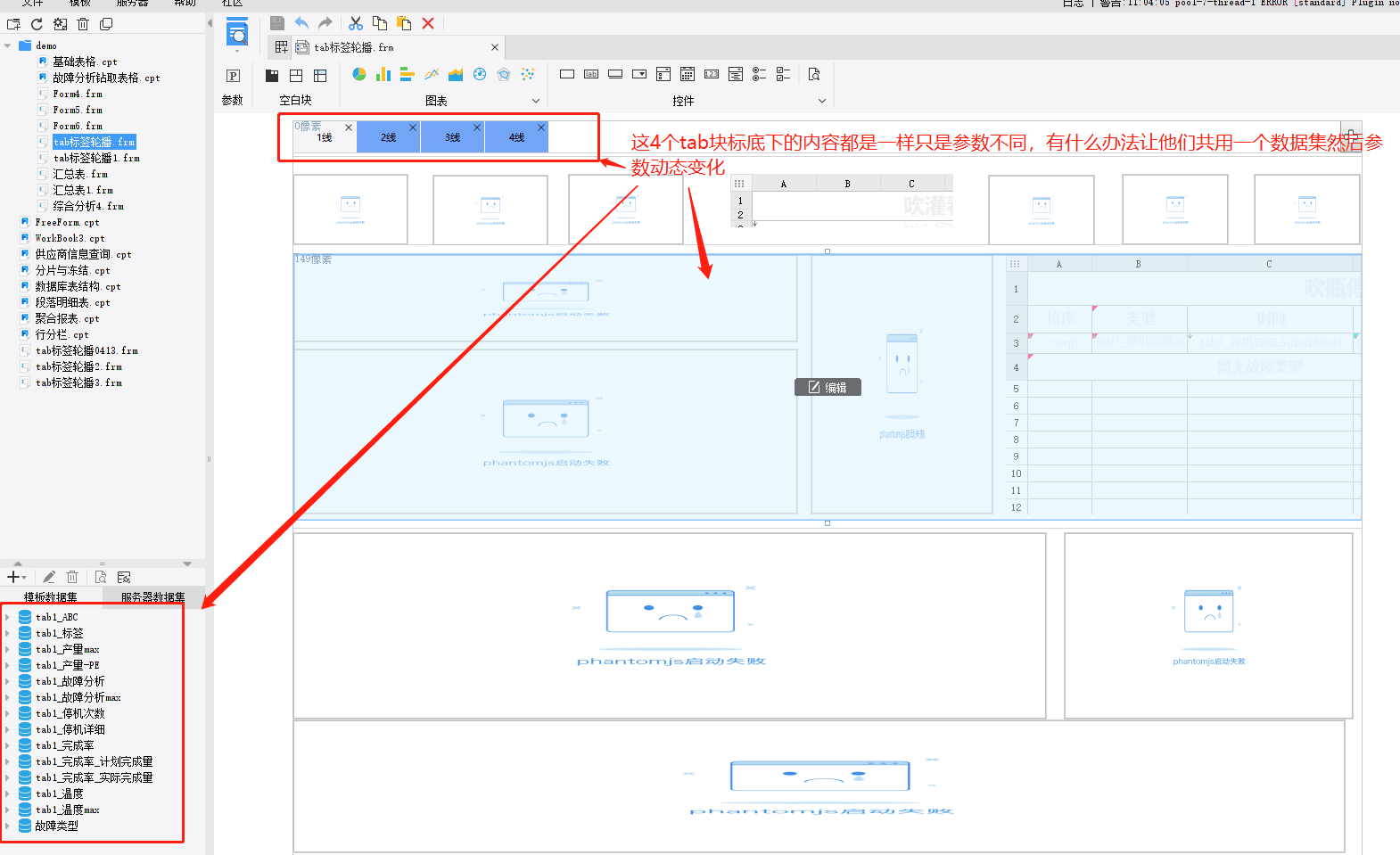Click the new folder icon in file panel
Viewport: 1400px width, 855px height.
13,24
